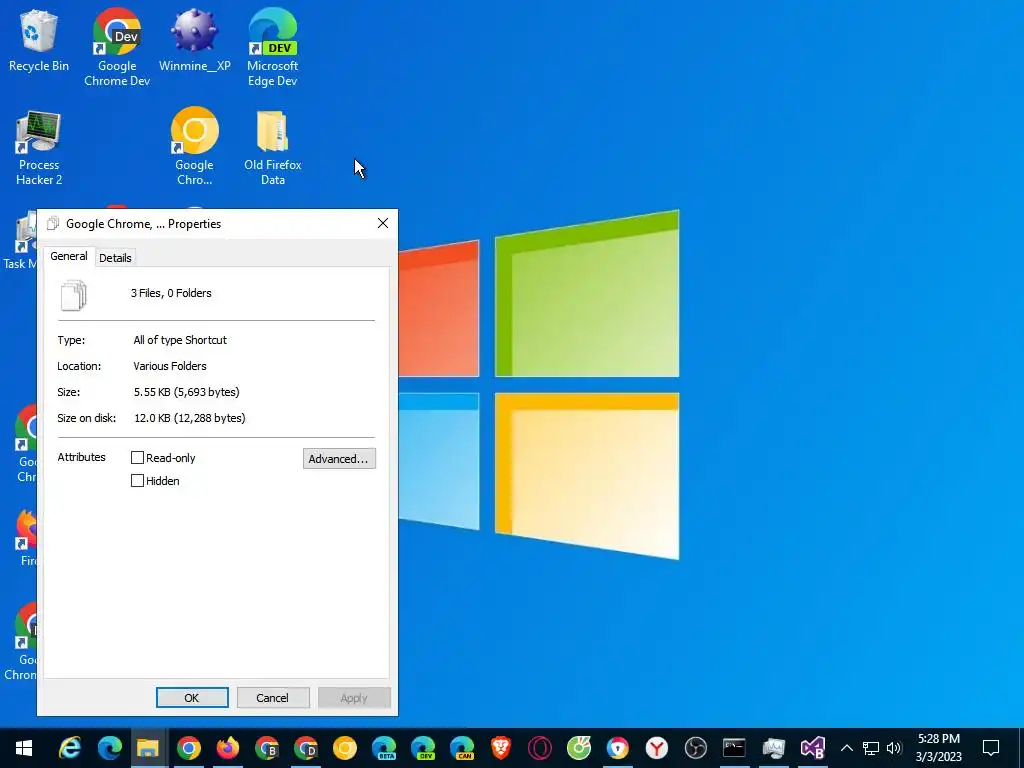Click the yellow Chrome Canary taskbar icon
The height and width of the screenshot is (768, 1024).
(345, 748)
